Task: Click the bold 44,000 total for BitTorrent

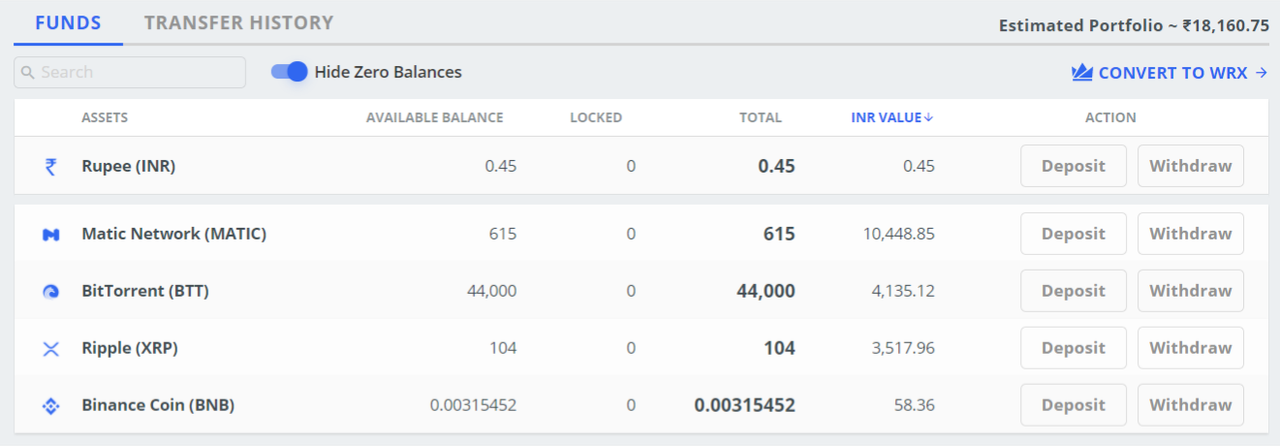Action: coord(766,291)
